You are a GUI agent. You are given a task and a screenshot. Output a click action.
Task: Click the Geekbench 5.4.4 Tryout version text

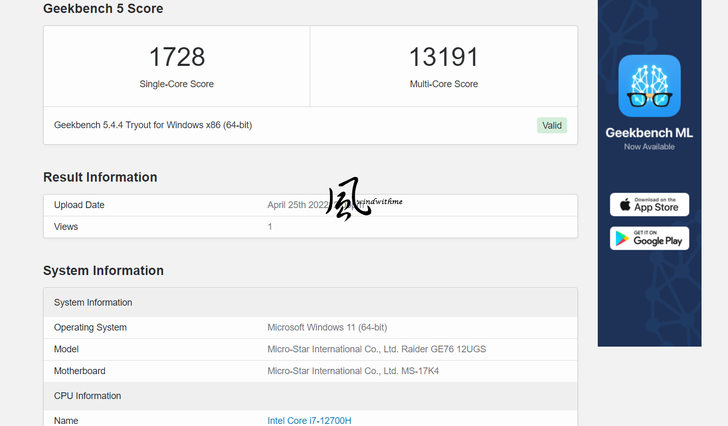pos(153,125)
